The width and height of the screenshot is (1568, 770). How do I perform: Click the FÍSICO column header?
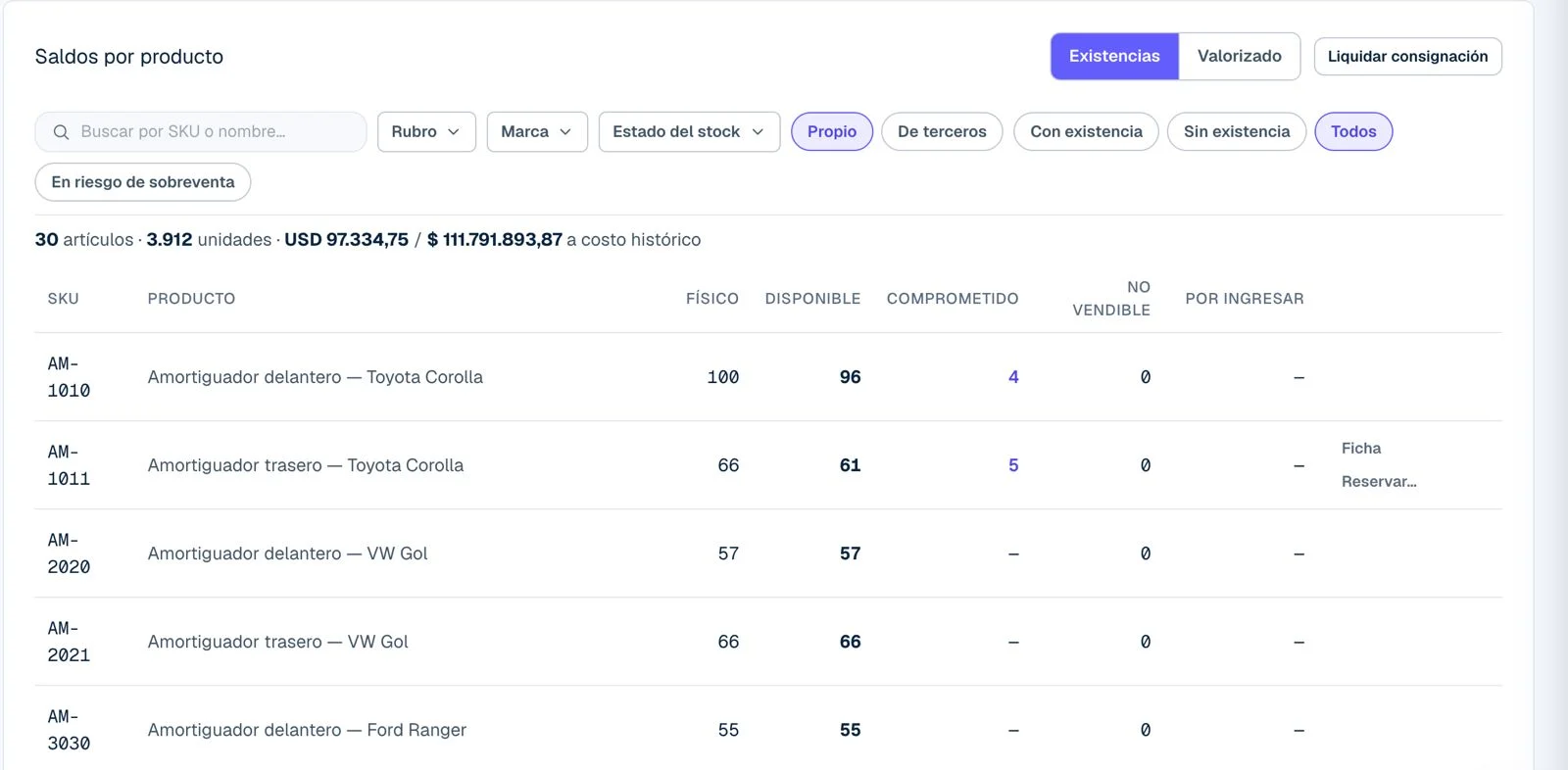pyautogui.click(x=712, y=299)
